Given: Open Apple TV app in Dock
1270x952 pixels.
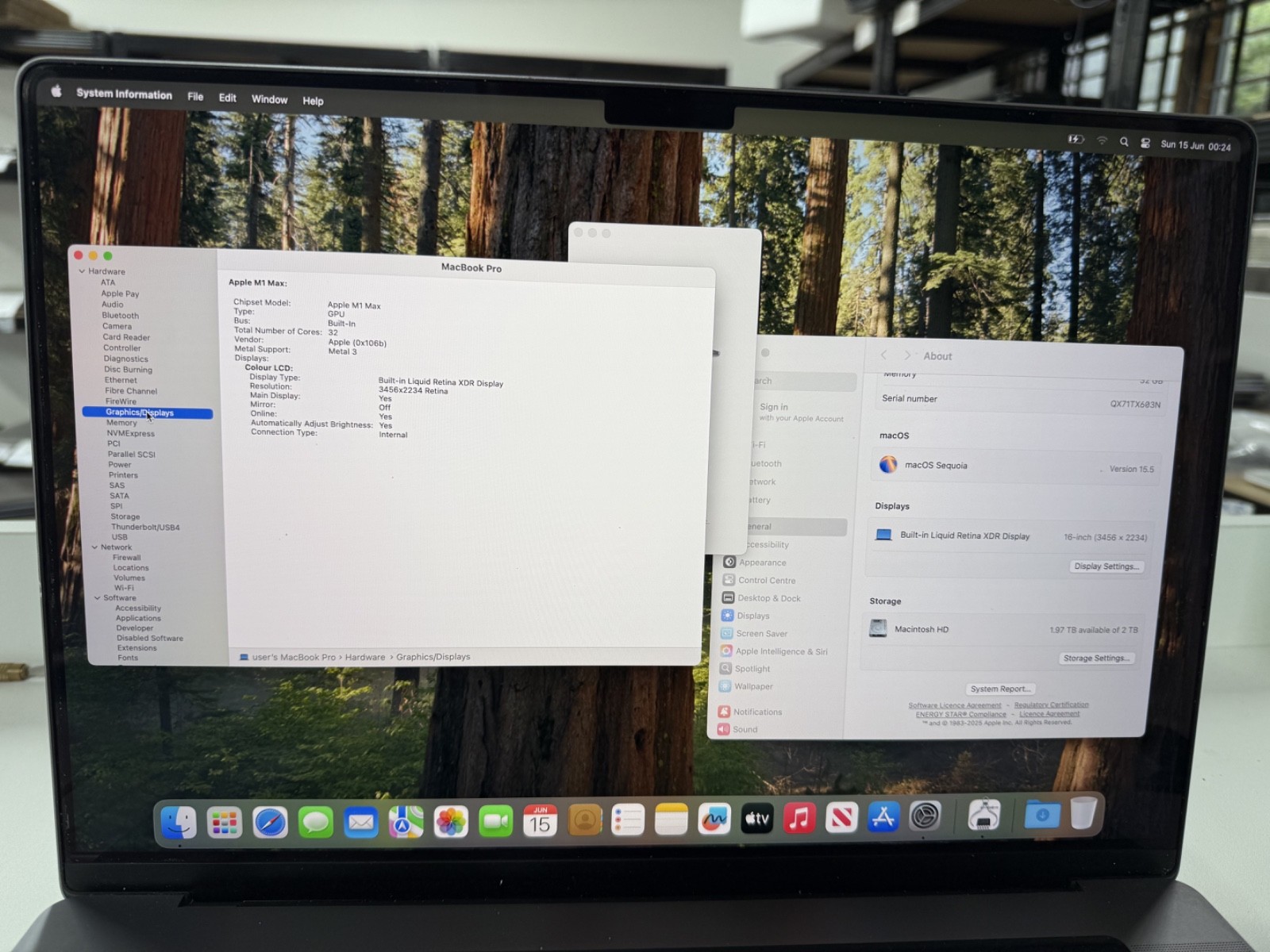Looking at the screenshot, I should [x=757, y=818].
